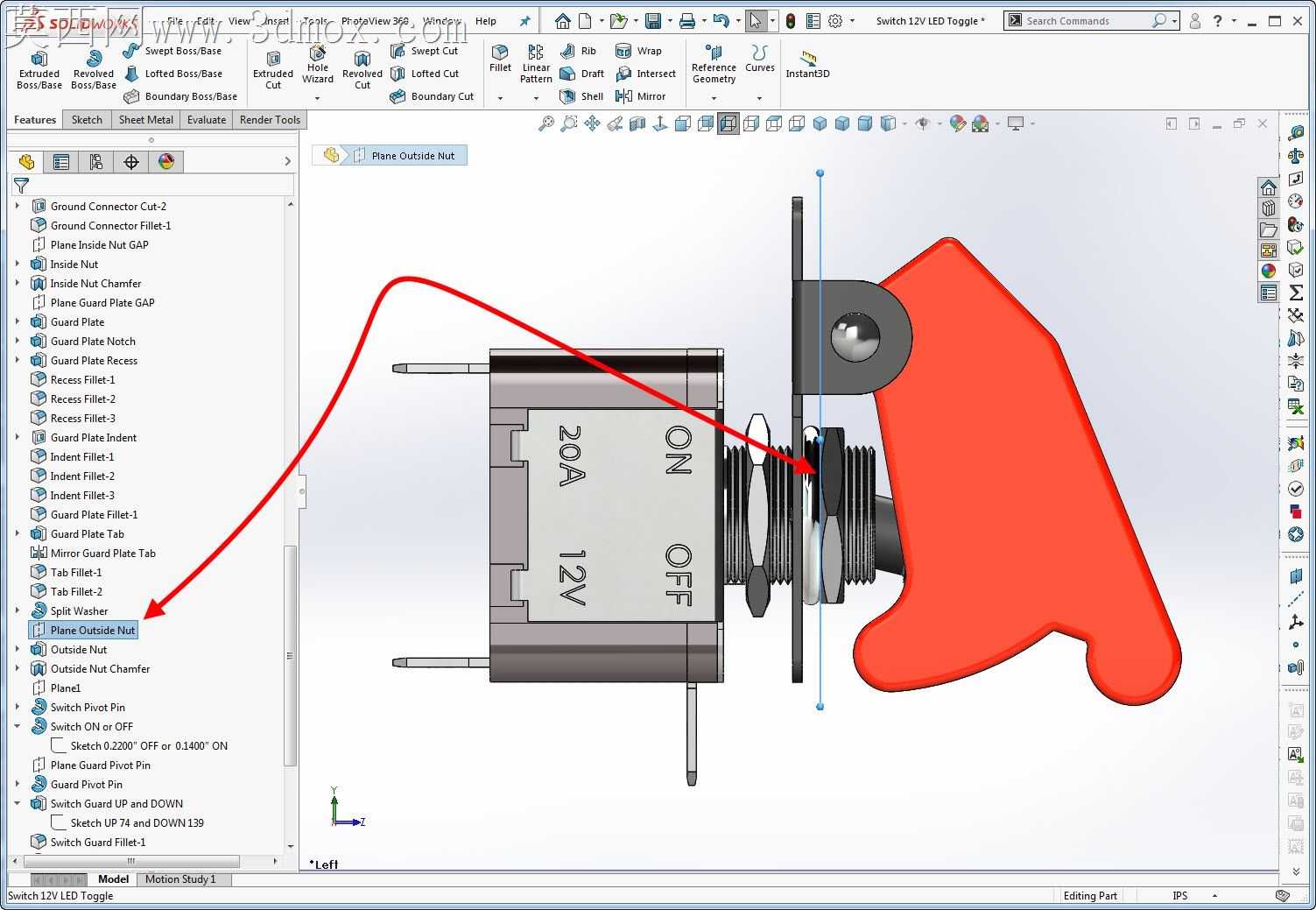Select Plane Guard Pivot Pin item
The image size is (1316, 910).
[x=91, y=765]
